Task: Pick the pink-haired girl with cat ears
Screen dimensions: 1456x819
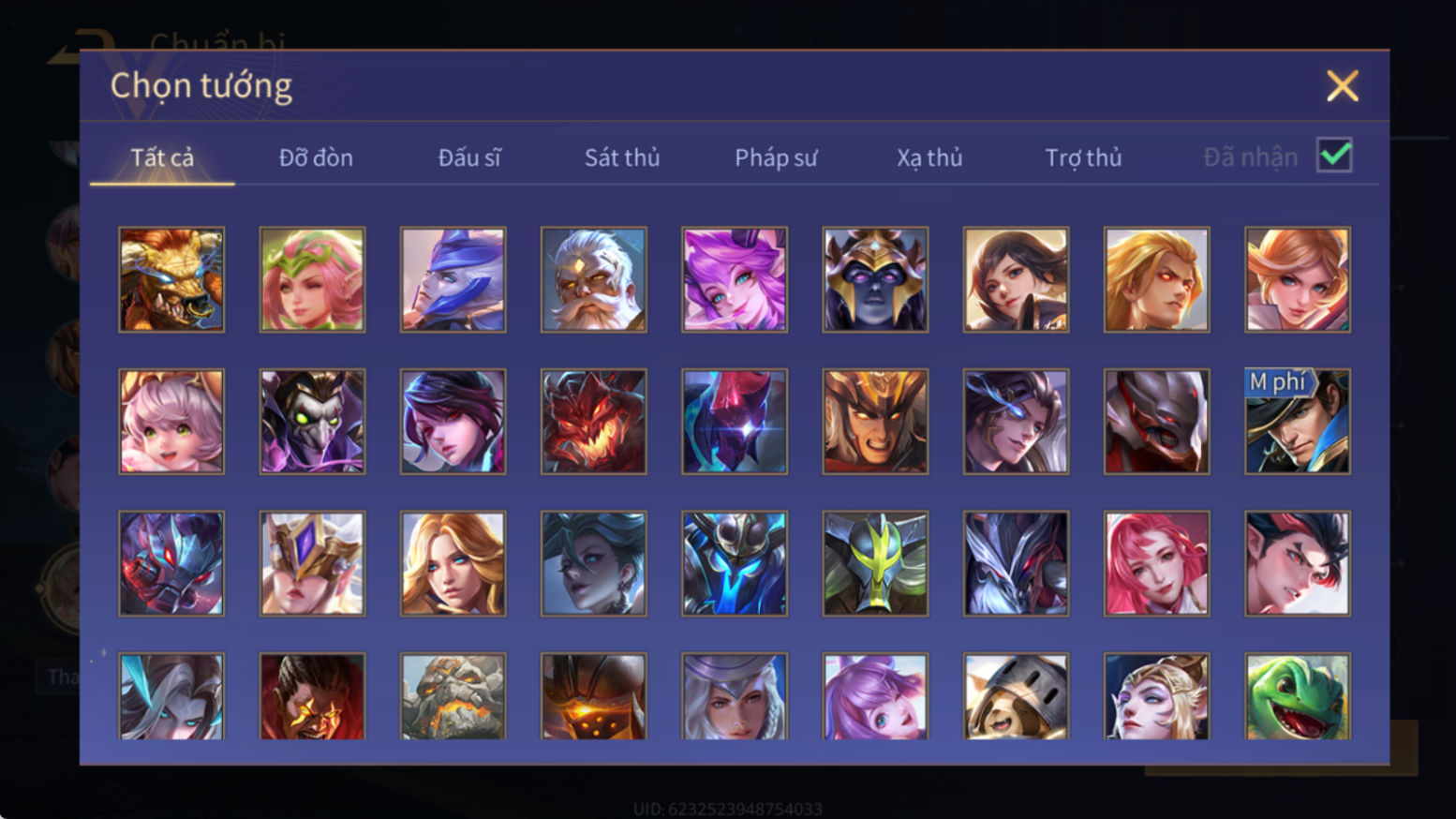Action: click(171, 422)
